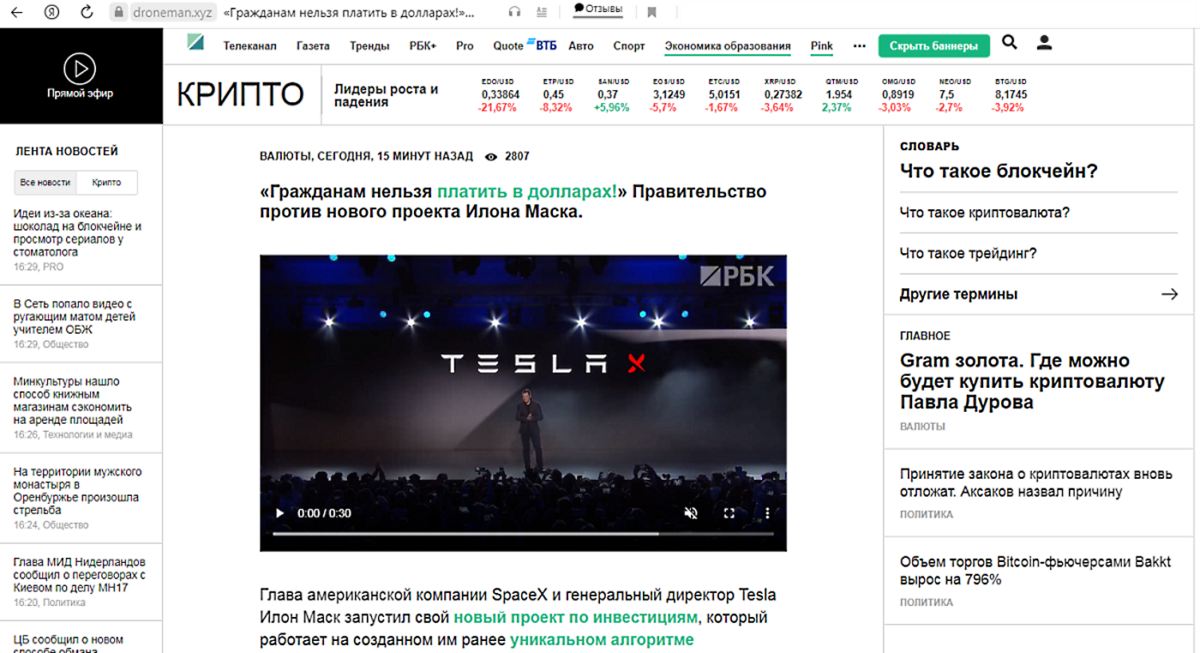Click the Другие термины arrow
1200x653 pixels.
(x=1169, y=294)
